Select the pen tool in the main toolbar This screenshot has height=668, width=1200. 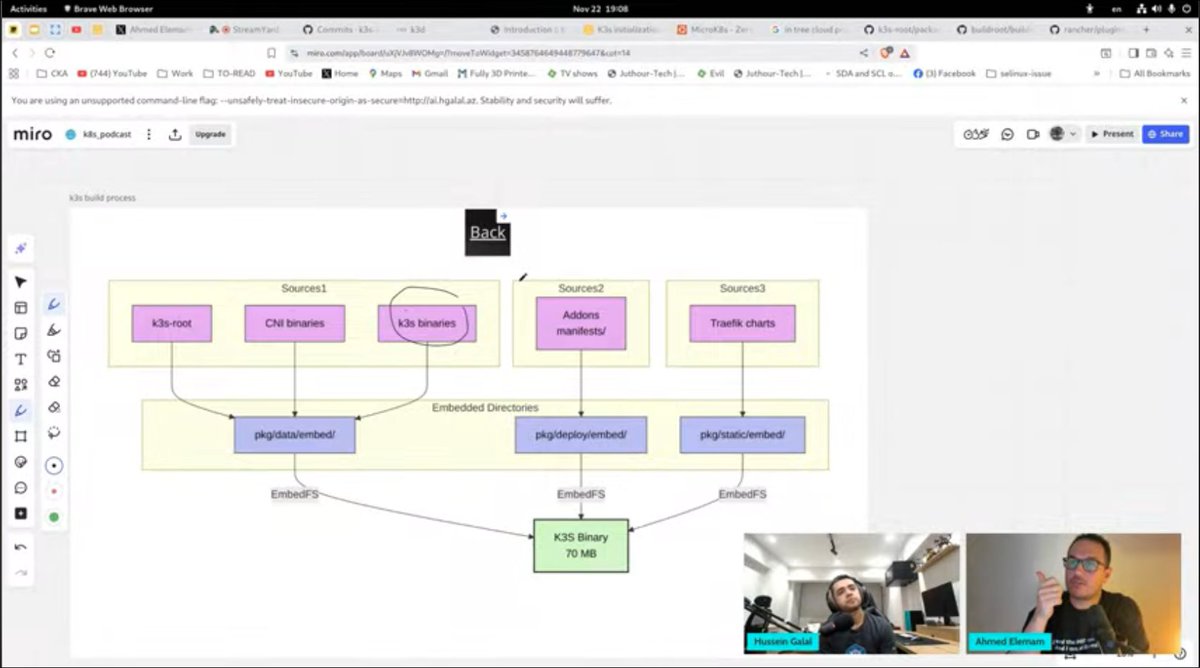coord(20,411)
